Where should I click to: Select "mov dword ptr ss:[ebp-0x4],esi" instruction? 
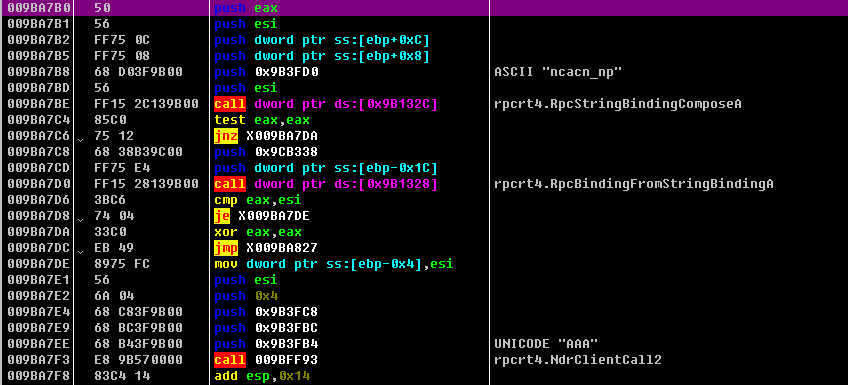tap(334, 264)
